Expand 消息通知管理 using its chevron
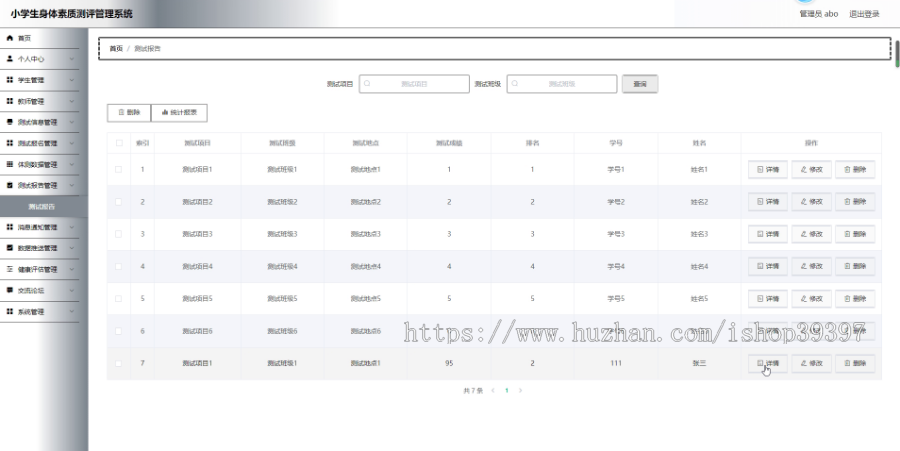 72,227
